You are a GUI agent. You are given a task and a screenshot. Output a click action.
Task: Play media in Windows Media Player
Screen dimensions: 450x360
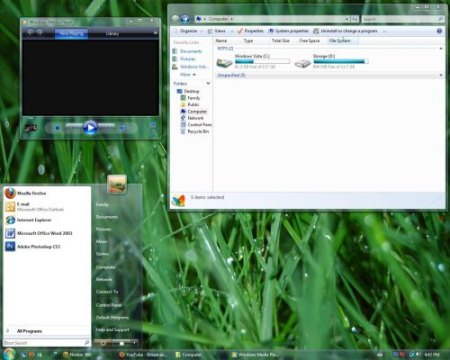[x=90, y=128]
